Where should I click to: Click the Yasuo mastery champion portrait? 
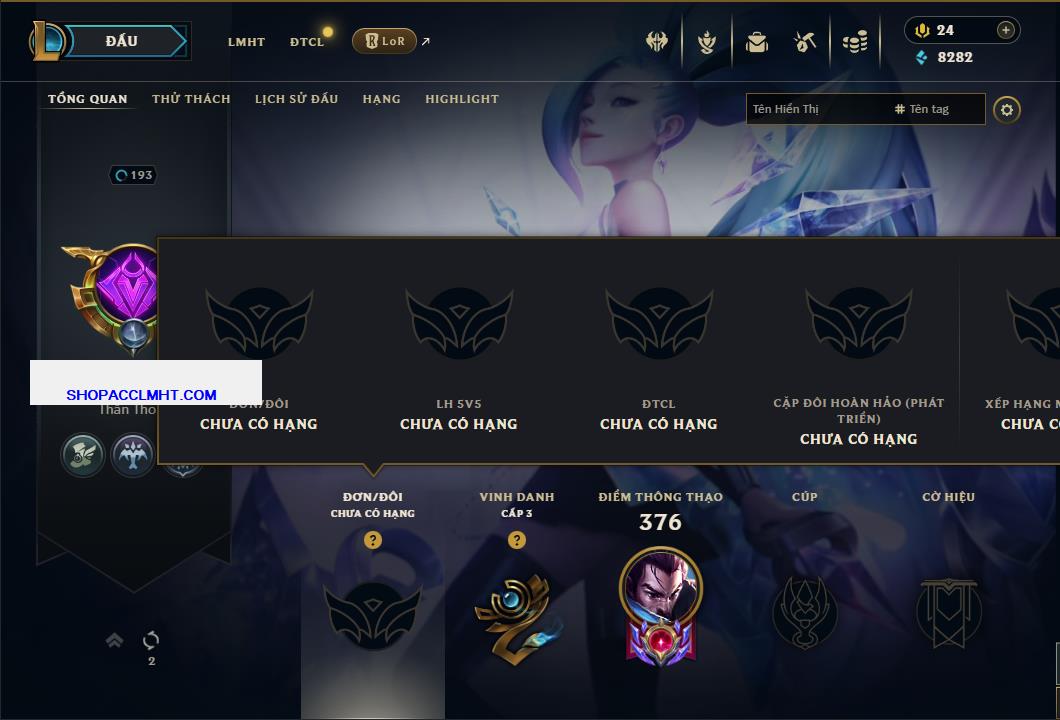coord(660,585)
